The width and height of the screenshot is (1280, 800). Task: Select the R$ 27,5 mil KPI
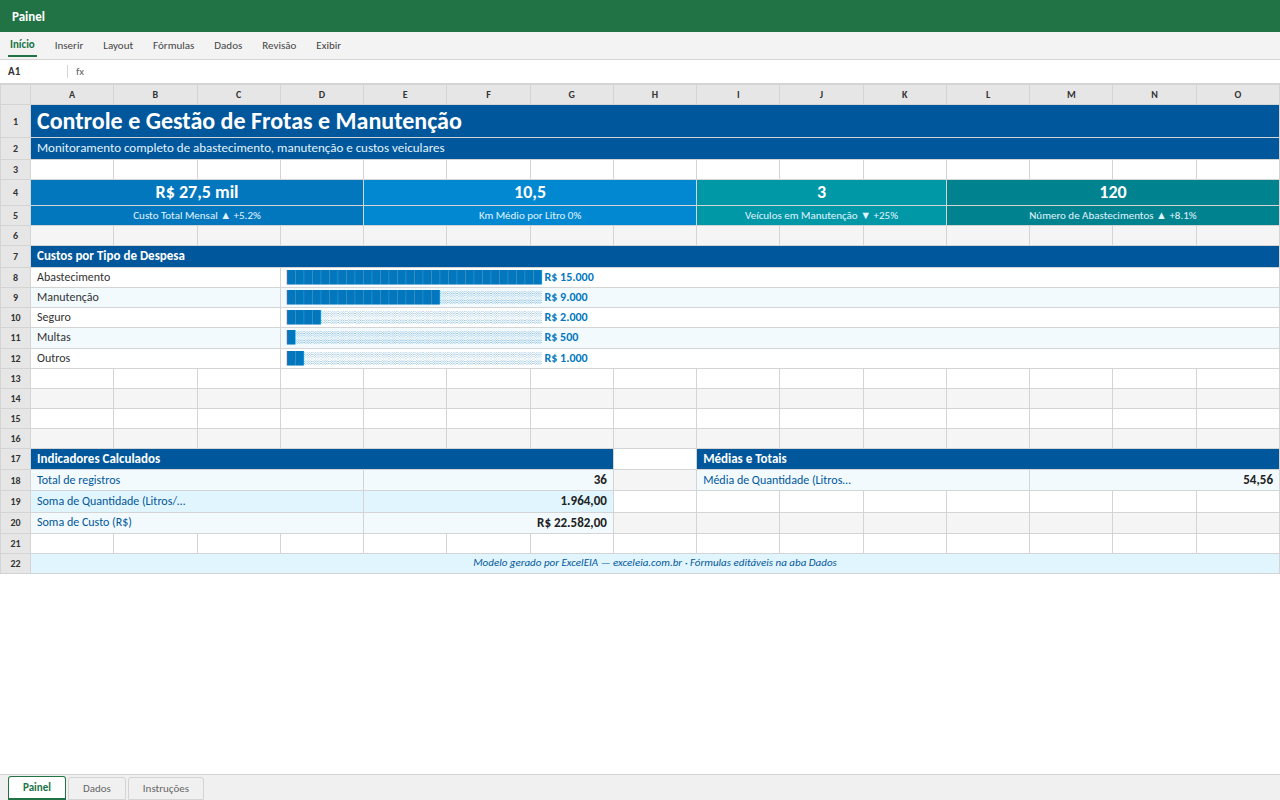(197, 193)
